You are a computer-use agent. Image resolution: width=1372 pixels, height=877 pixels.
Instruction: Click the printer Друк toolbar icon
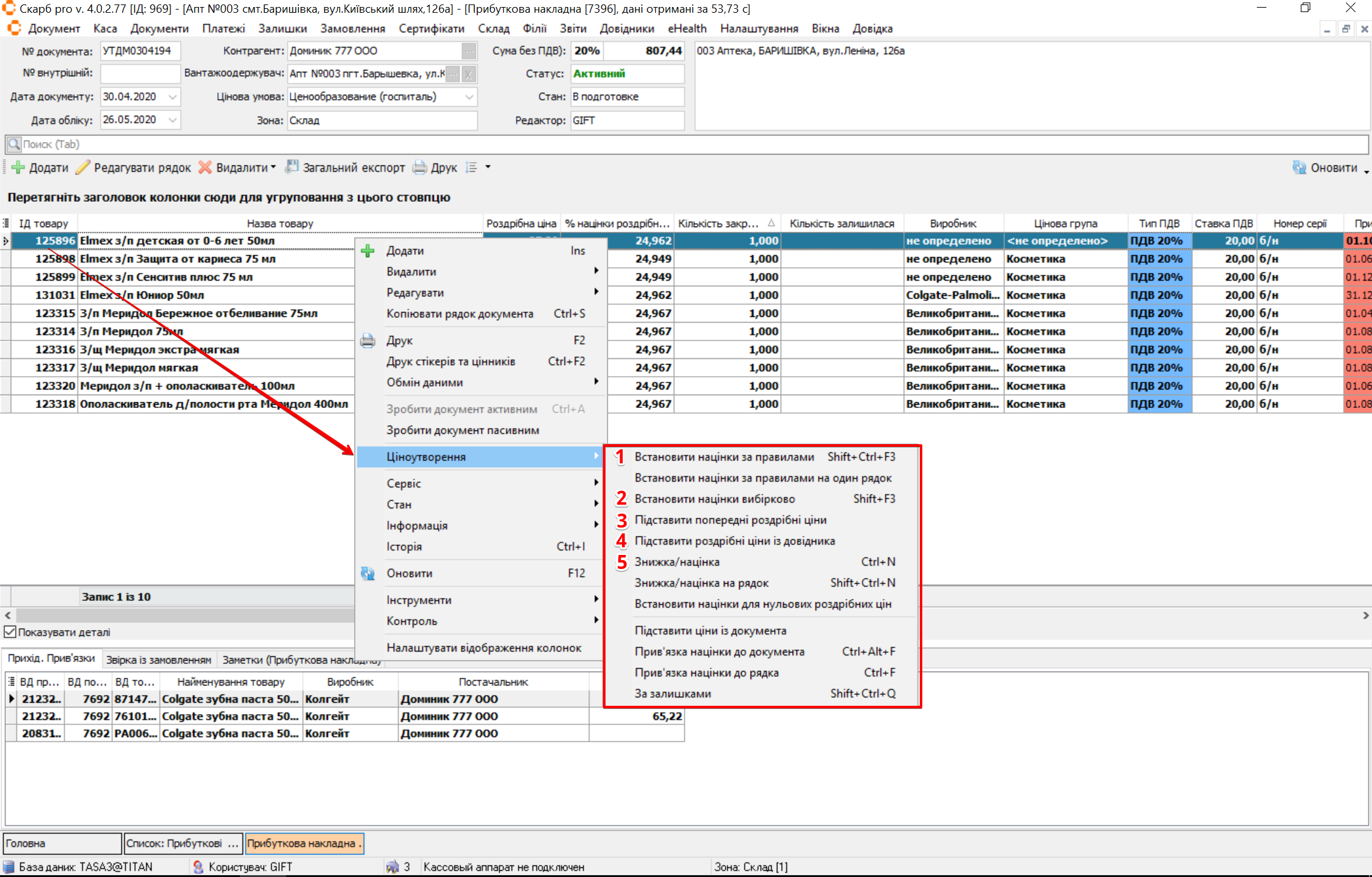(x=420, y=168)
